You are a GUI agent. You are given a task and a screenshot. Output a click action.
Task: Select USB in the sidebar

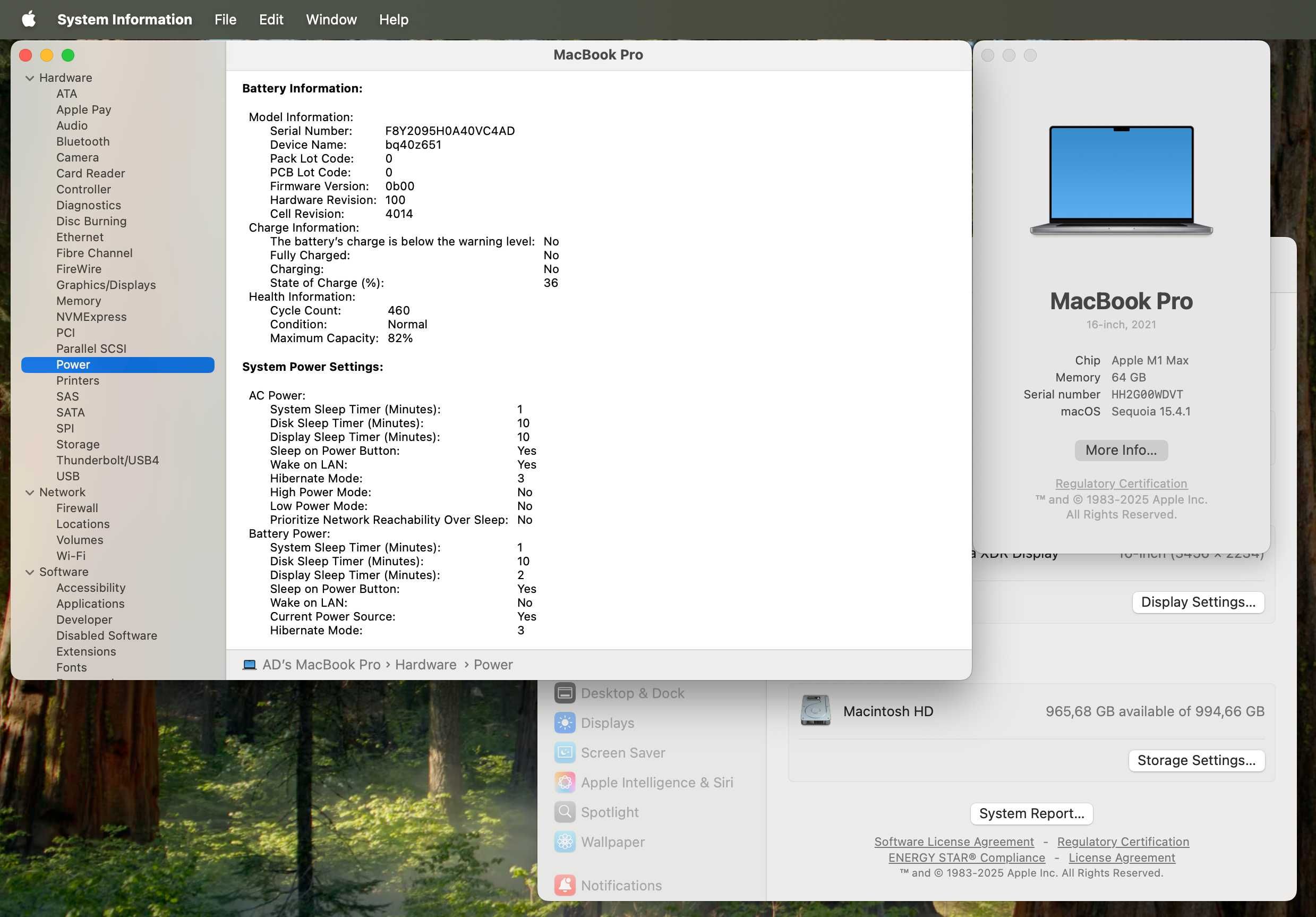(x=67, y=477)
